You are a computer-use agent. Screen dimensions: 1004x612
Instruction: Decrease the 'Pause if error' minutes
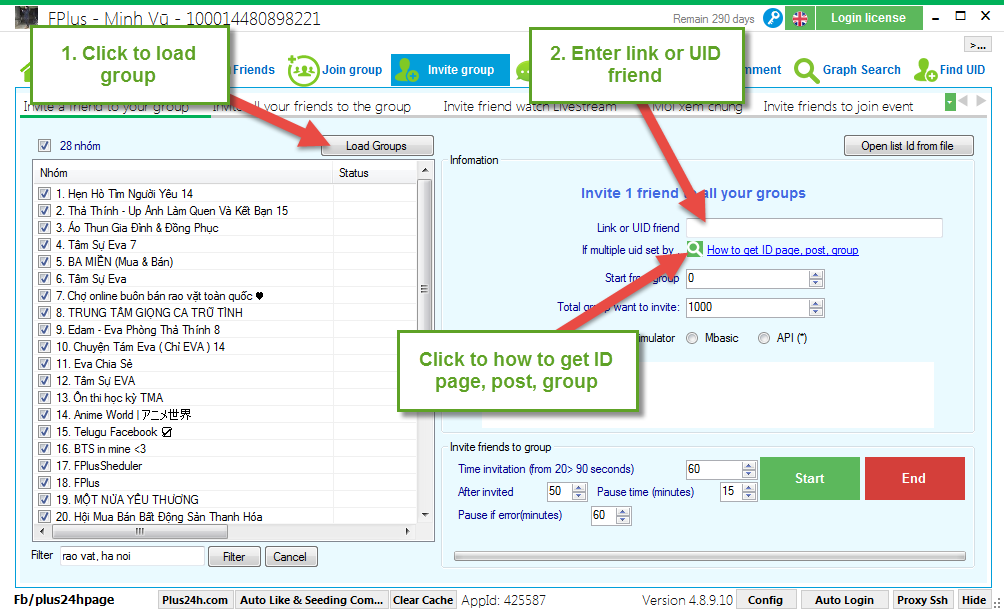click(x=623, y=519)
